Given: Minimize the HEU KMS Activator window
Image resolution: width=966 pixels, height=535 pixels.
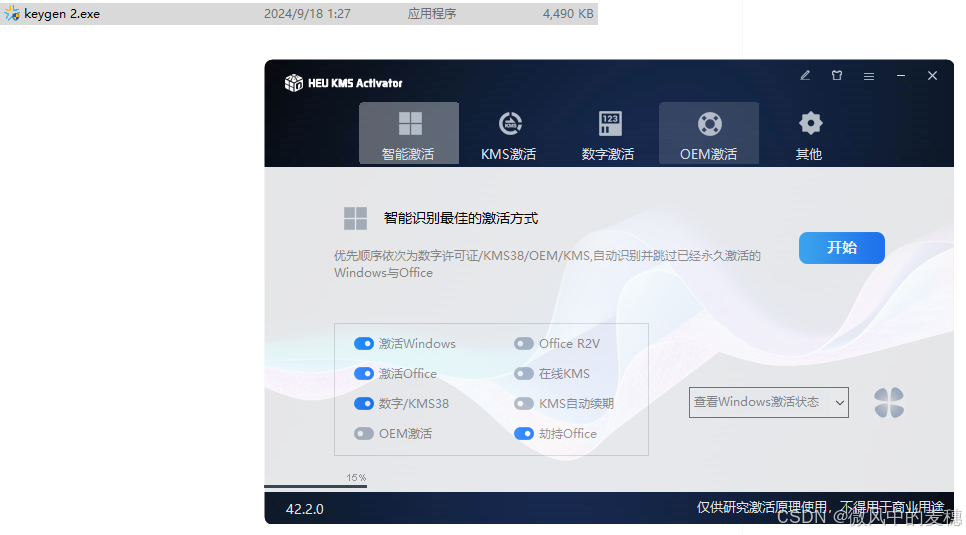Looking at the screenshot, I should point(901,76).
